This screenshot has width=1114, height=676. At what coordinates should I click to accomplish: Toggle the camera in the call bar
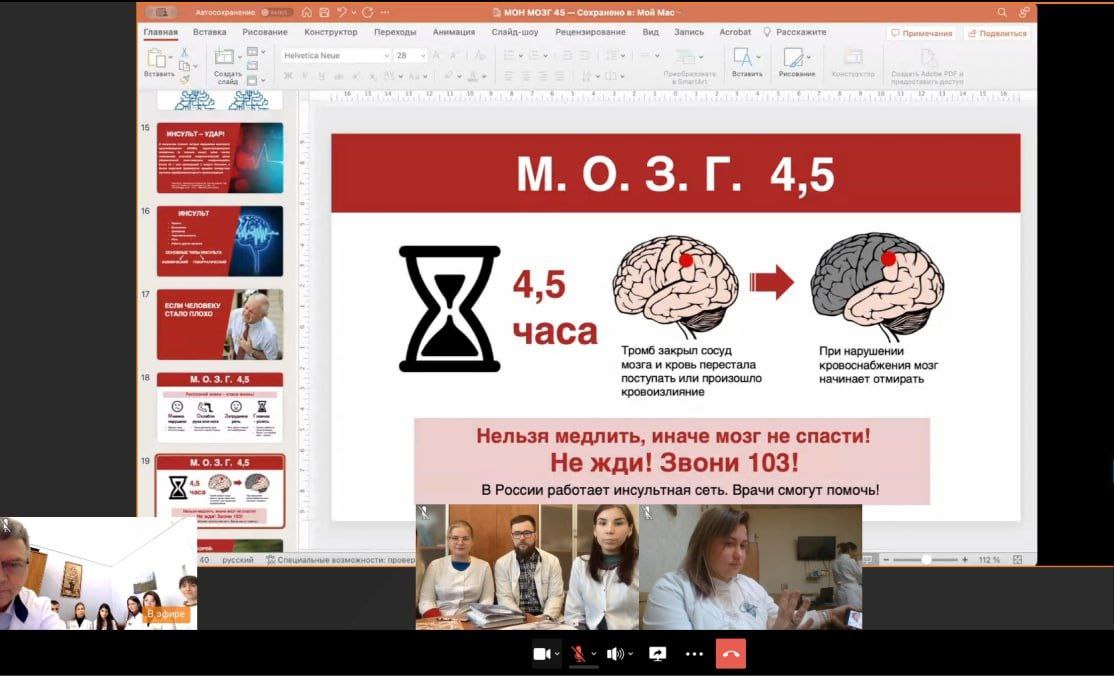coord(541,654)
